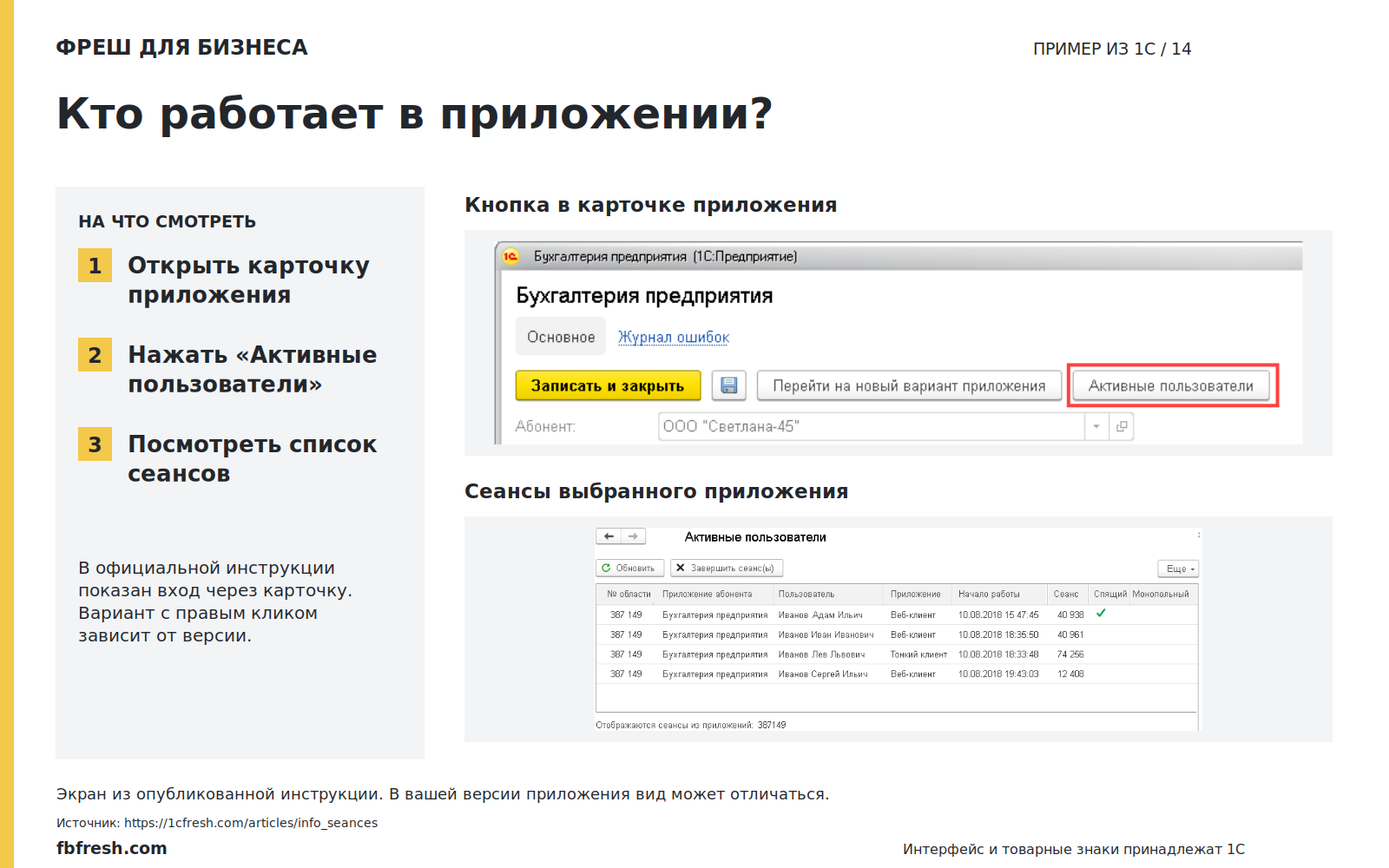The height and width of the screenshot is (868, 1389).
Task: Go forward with the right arrow
Action: pos(634,536)
